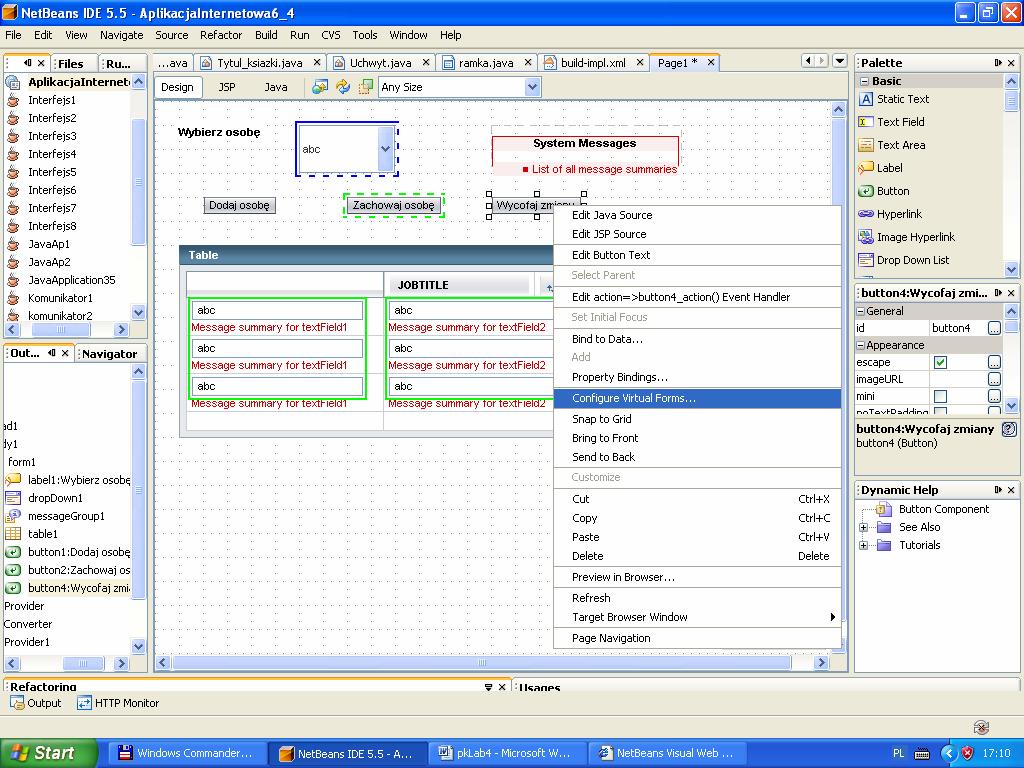The image size is (1024, 768).
Task: Switch to the Java view button
Action: (x=276, y=87)
